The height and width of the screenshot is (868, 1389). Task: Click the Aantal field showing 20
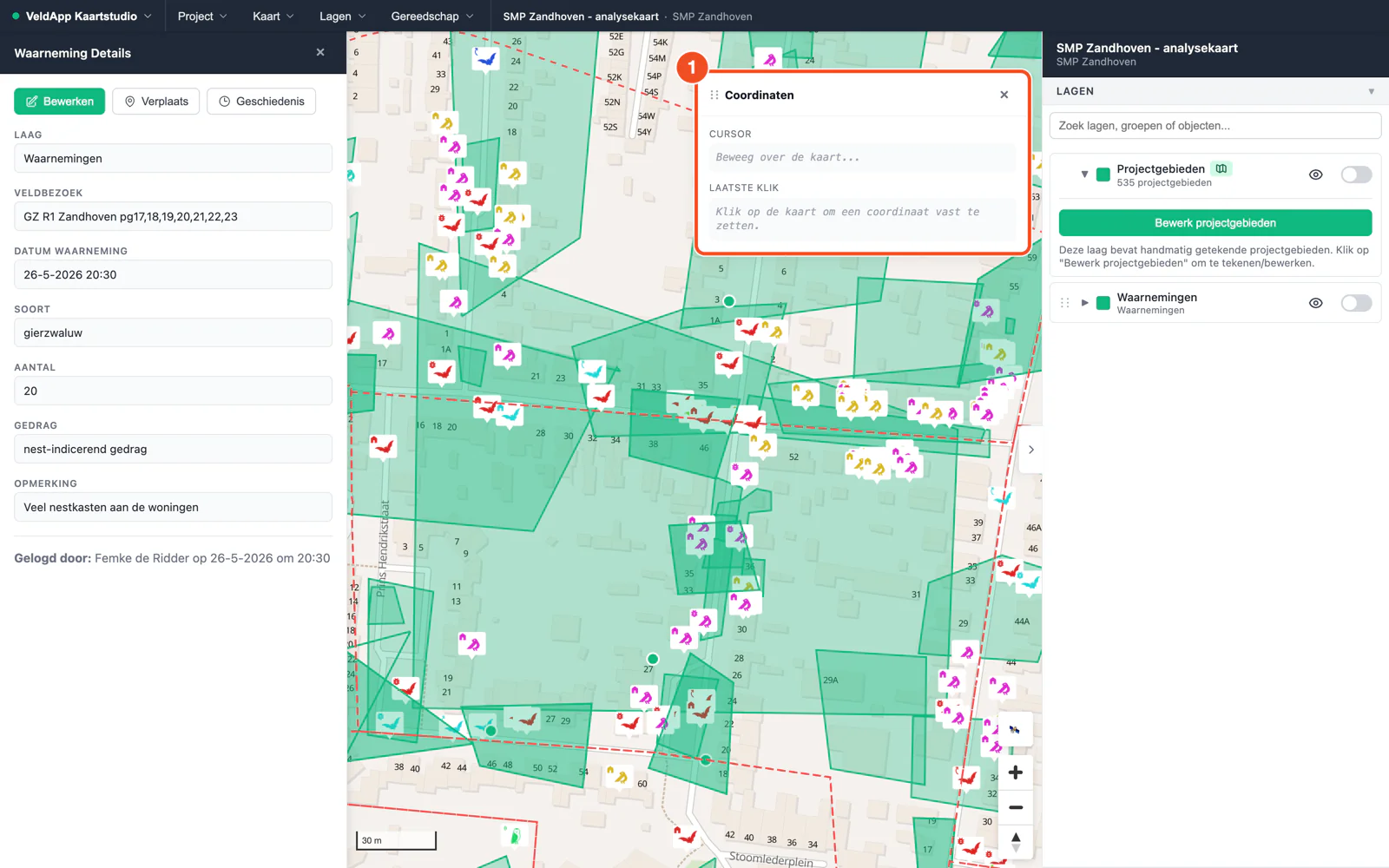point(173,391)
